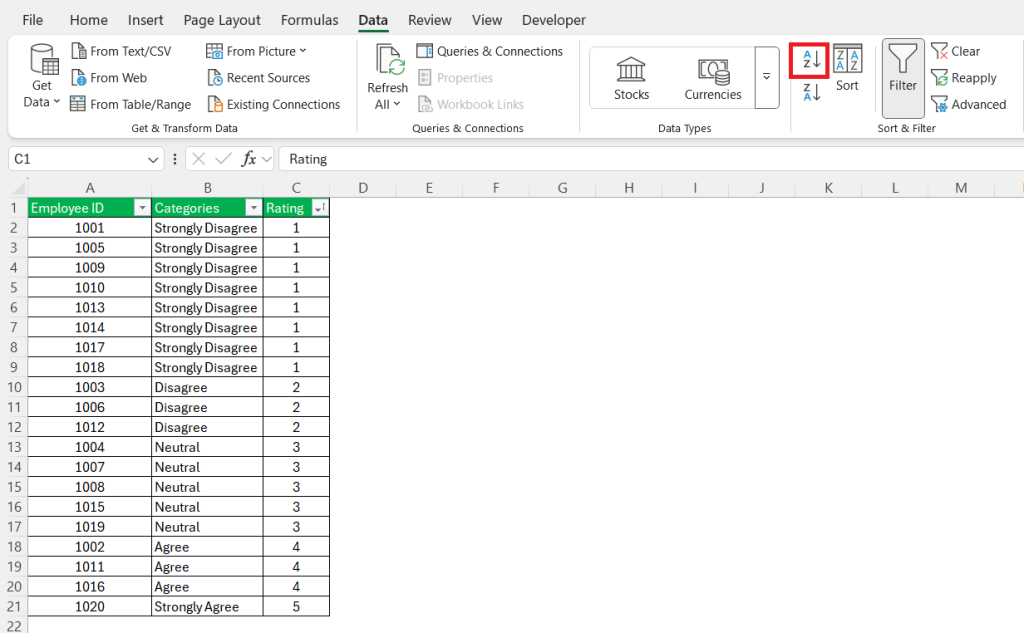Open the Get Data dropdown
Viewport: 1024px width, 633px height.
41,77
